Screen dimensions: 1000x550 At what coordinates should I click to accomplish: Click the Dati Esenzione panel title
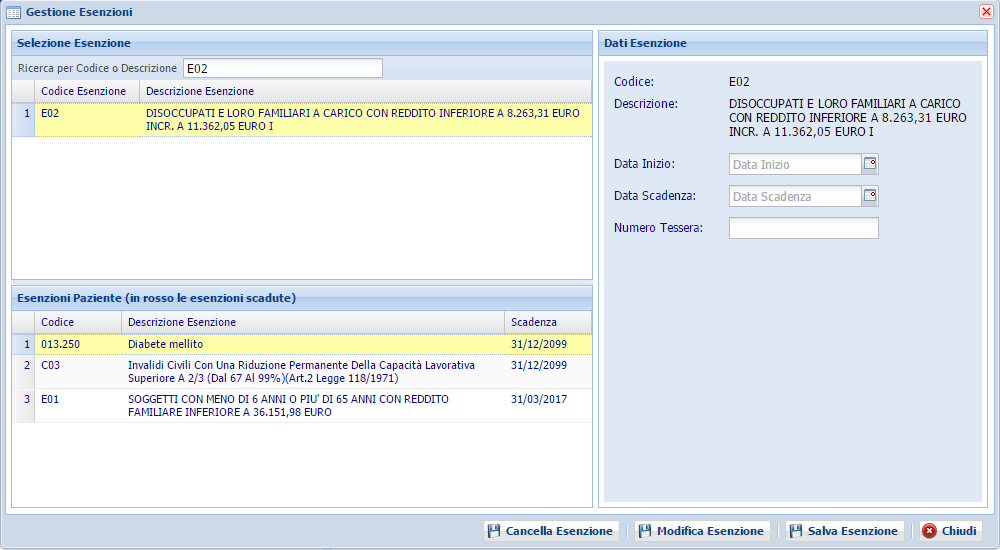tap(645, 43)
